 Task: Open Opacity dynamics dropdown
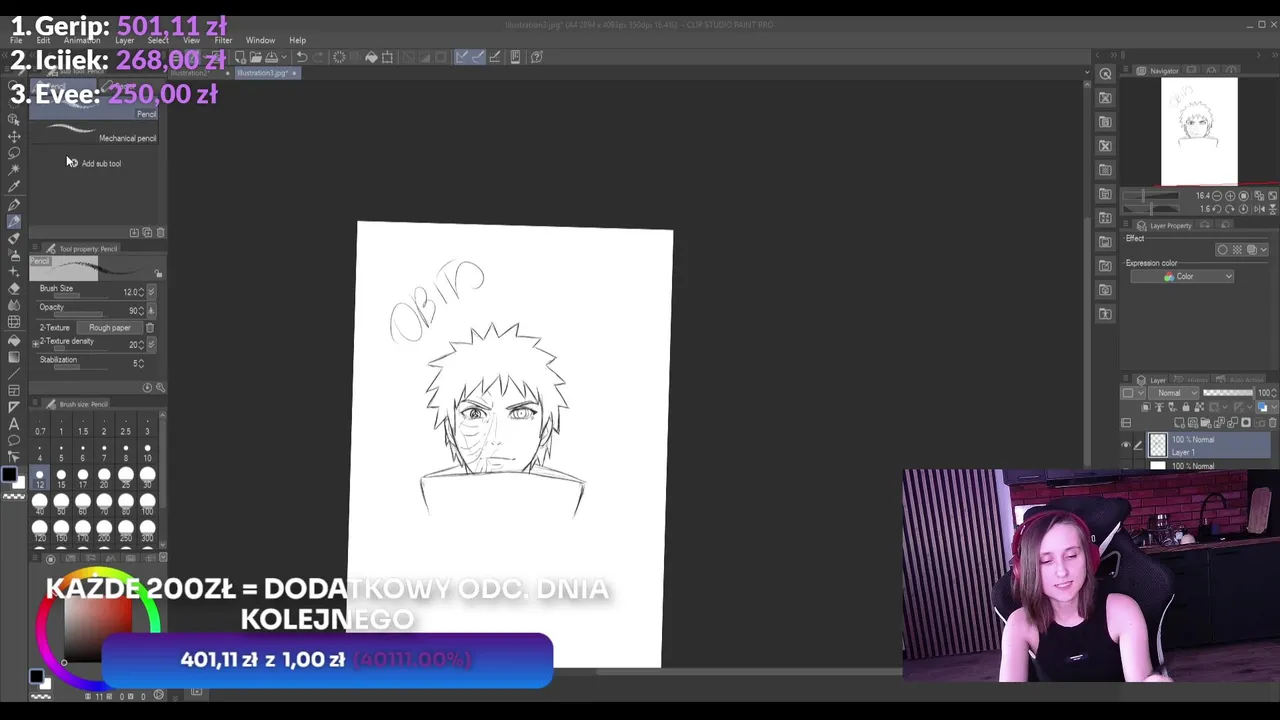pos(151,310)
